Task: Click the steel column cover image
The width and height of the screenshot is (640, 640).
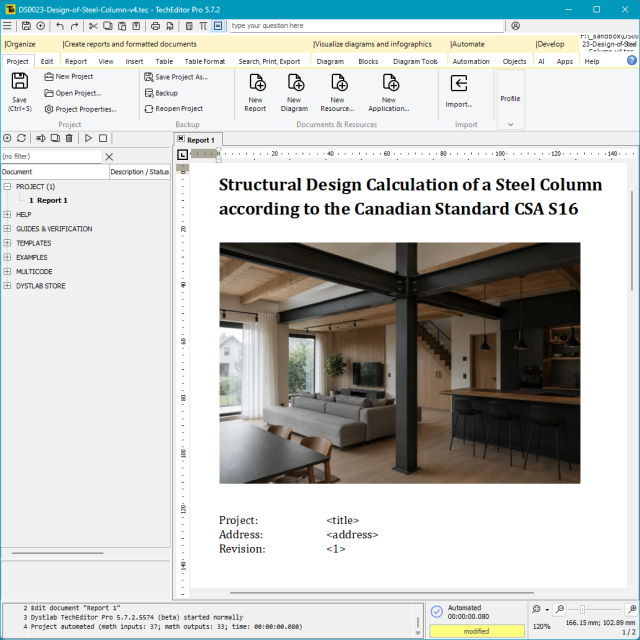Action: click(x=400, y=363)
